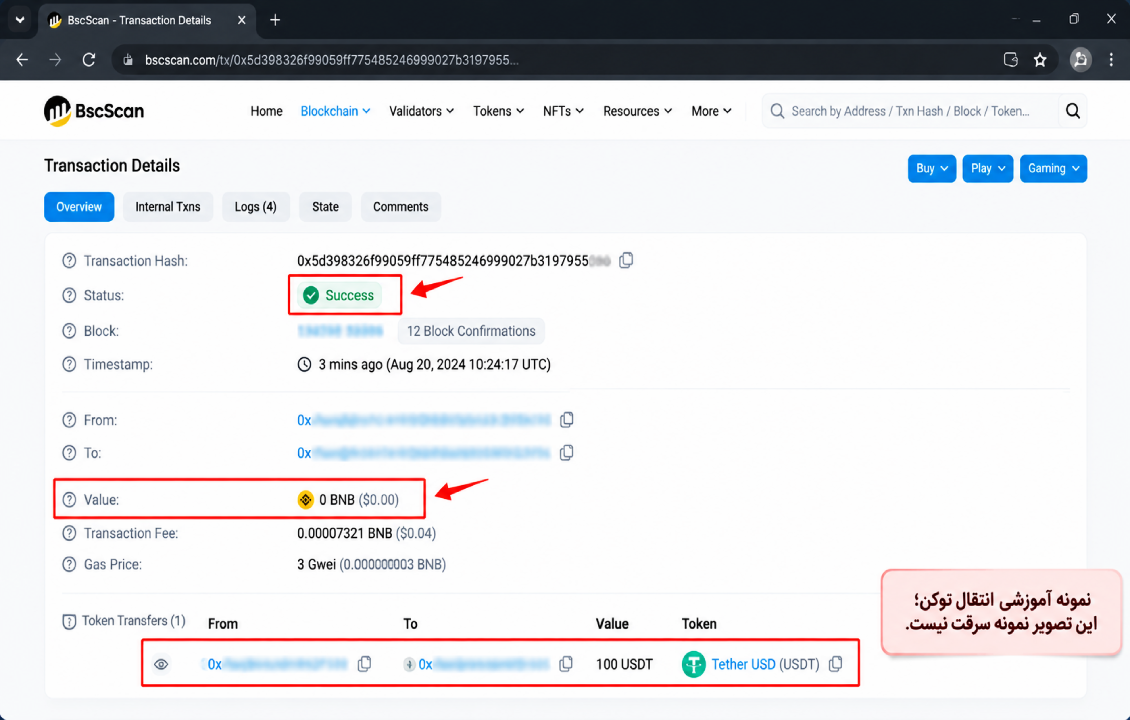Click the BscScan logo
This screenshot has width=1130, height=720.
[94, 111]
